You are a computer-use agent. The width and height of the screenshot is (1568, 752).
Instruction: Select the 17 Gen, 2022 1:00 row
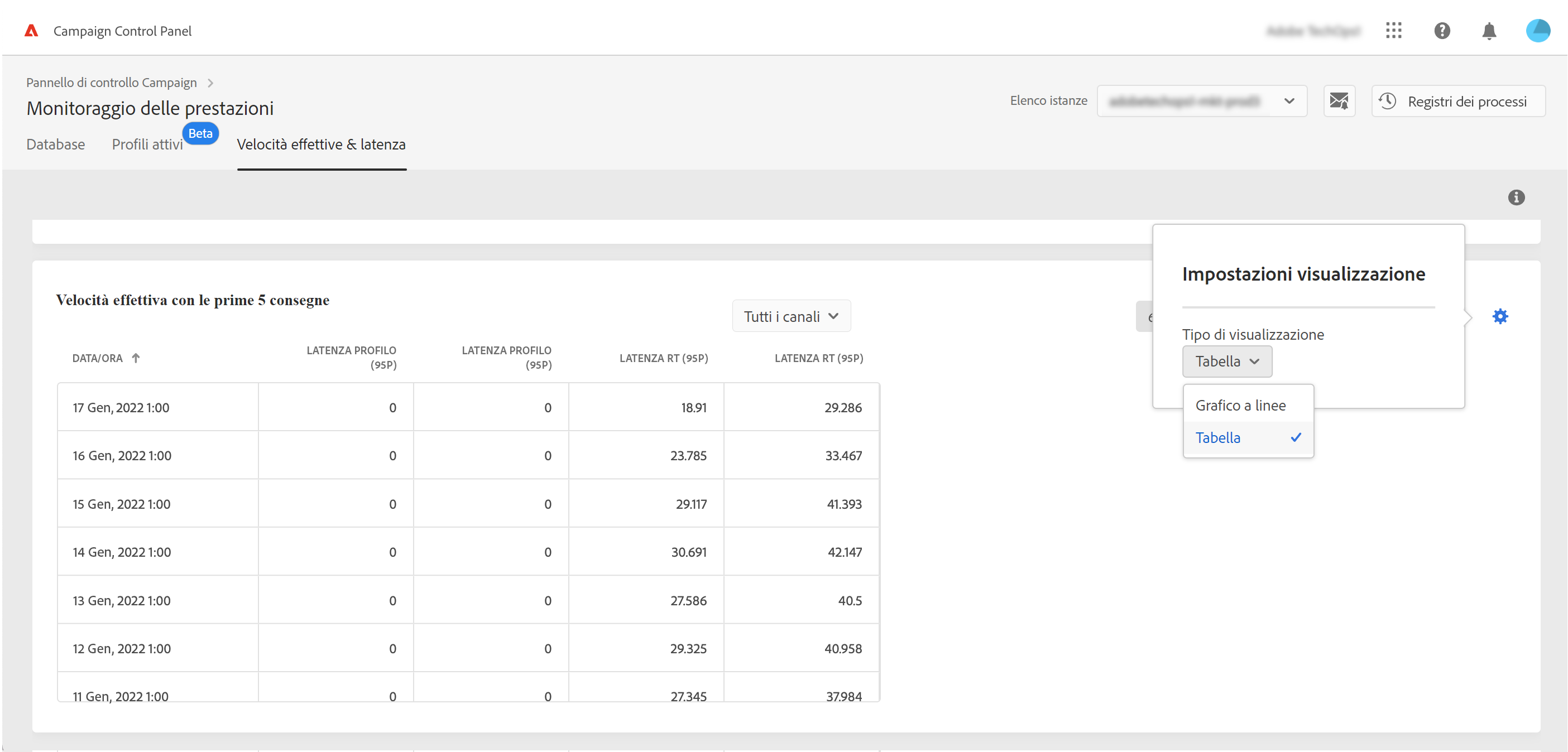click(121, 408)
